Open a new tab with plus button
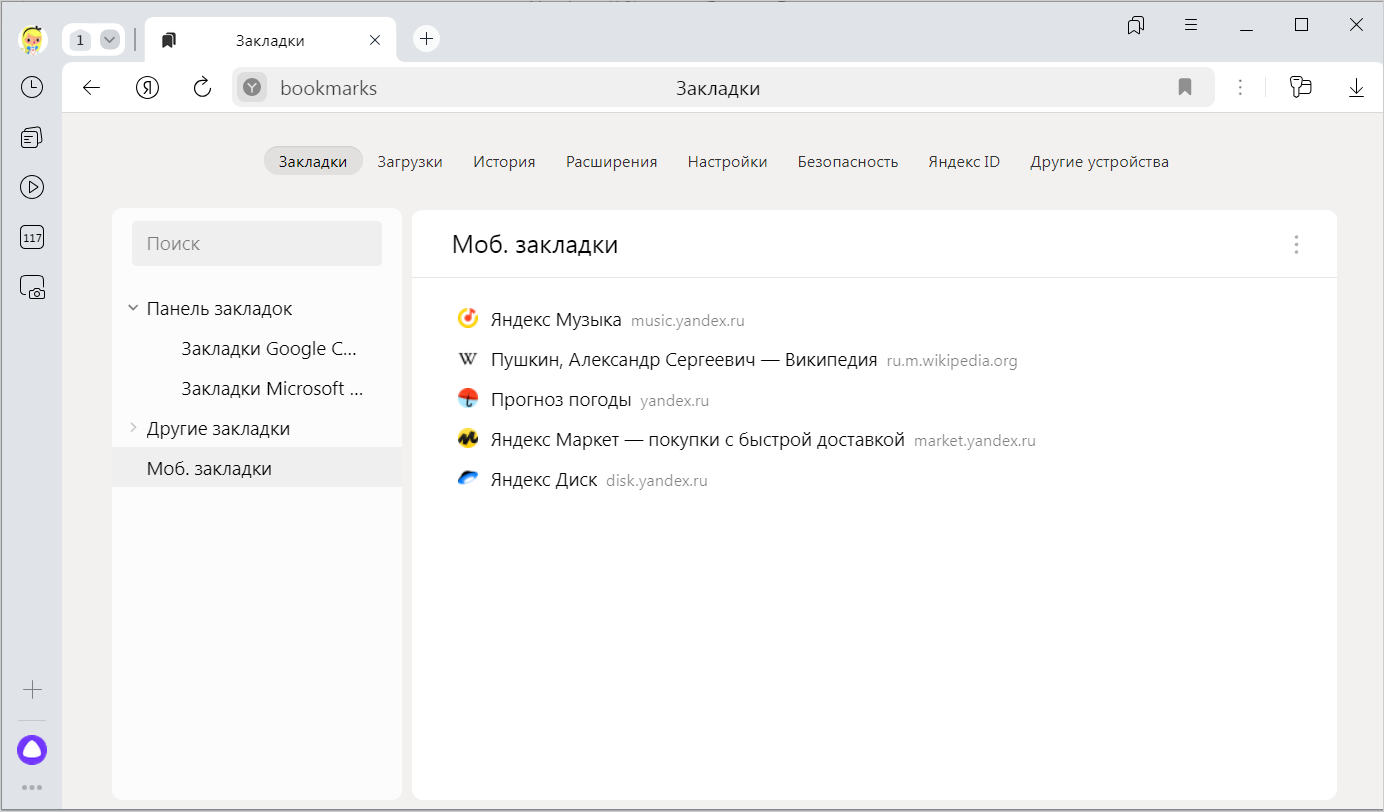 point(426,39)
